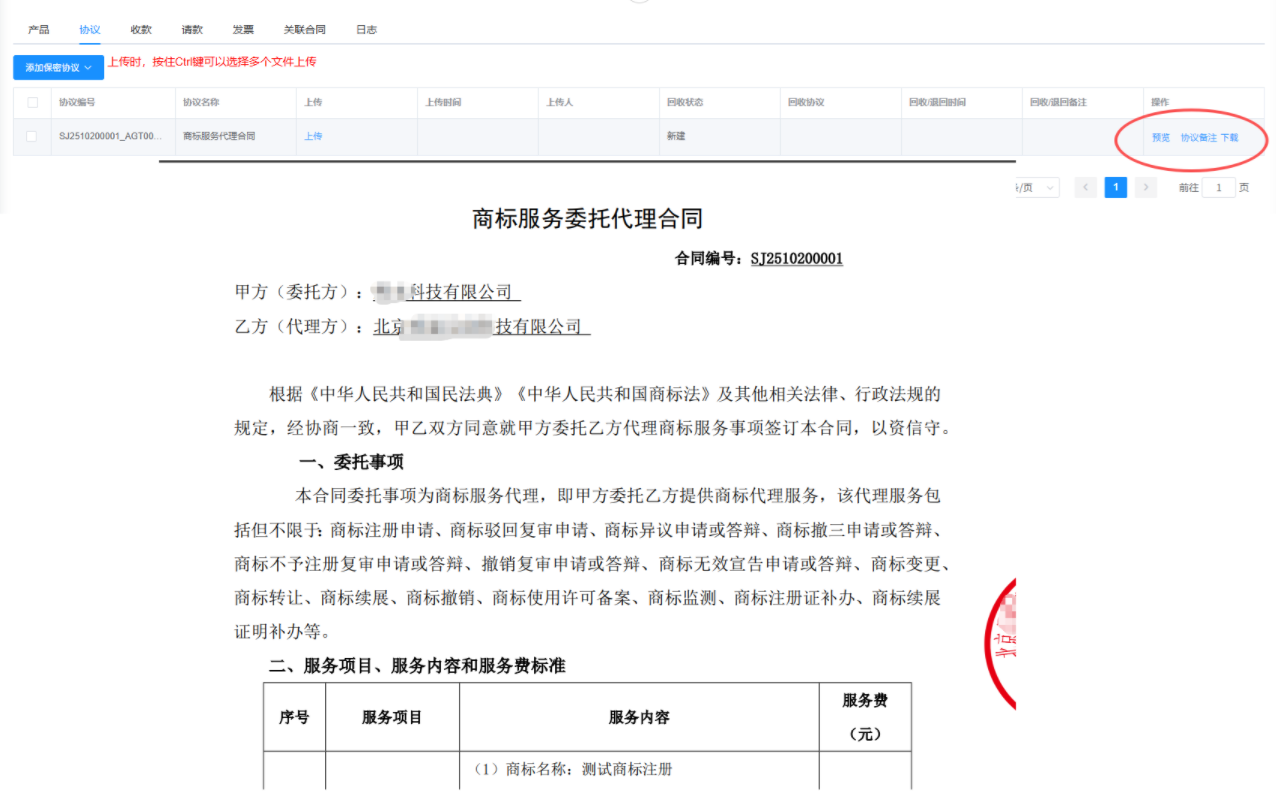The image size is (1276, 794).
Task: Select page 1 in the pagination bar
Action: pos(1115,187)
